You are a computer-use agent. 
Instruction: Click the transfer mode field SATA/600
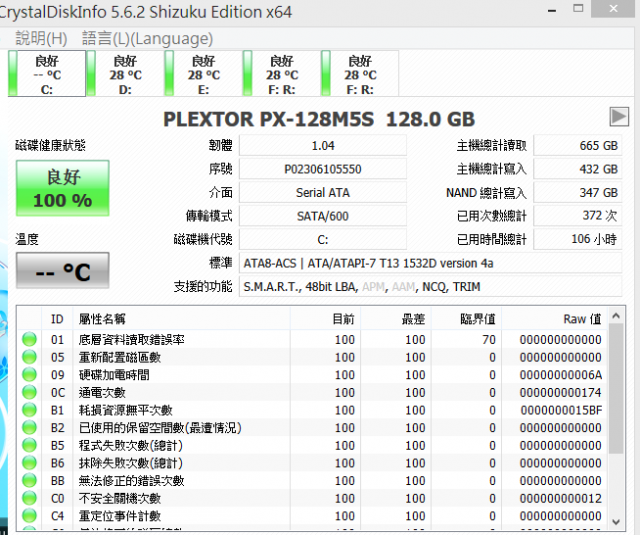(323, 216)
